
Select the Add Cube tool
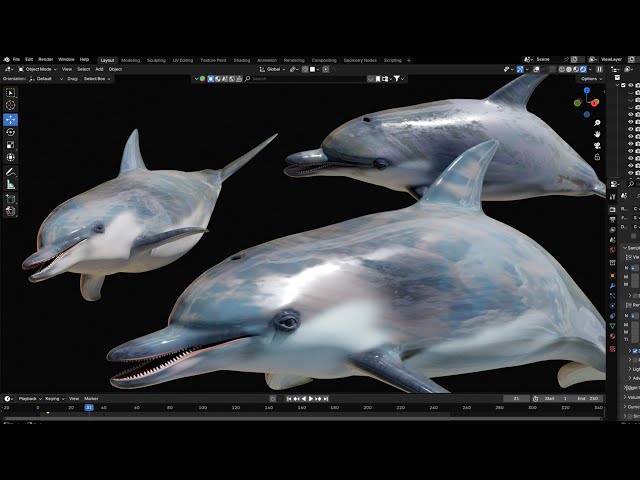tap(10, 199)
